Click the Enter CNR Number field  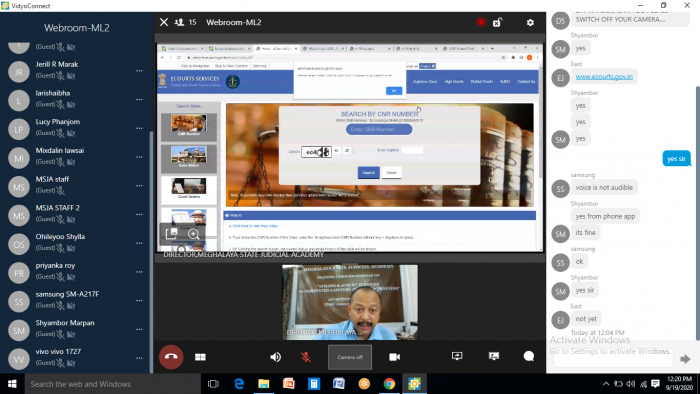coord(379,129)
